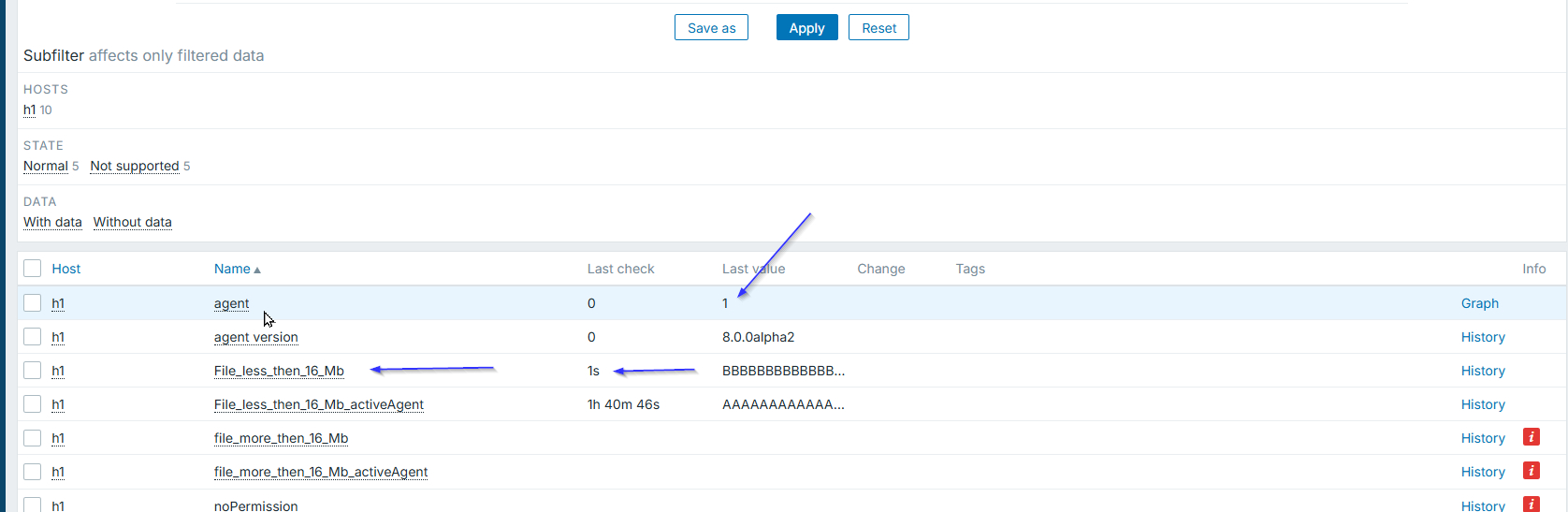Select h1 host in subfilter
The height and width of the screenshot is (512, 1568).
click(29, 110)
